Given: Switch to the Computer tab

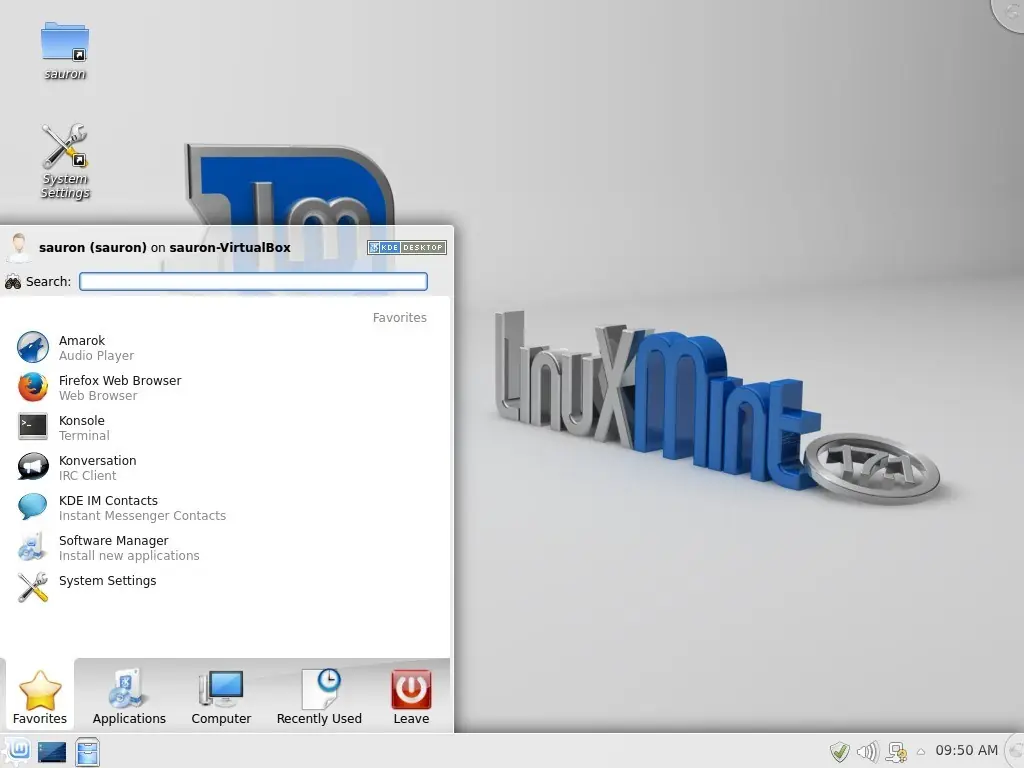Looking at the screenshot, I should click(221, 696).
